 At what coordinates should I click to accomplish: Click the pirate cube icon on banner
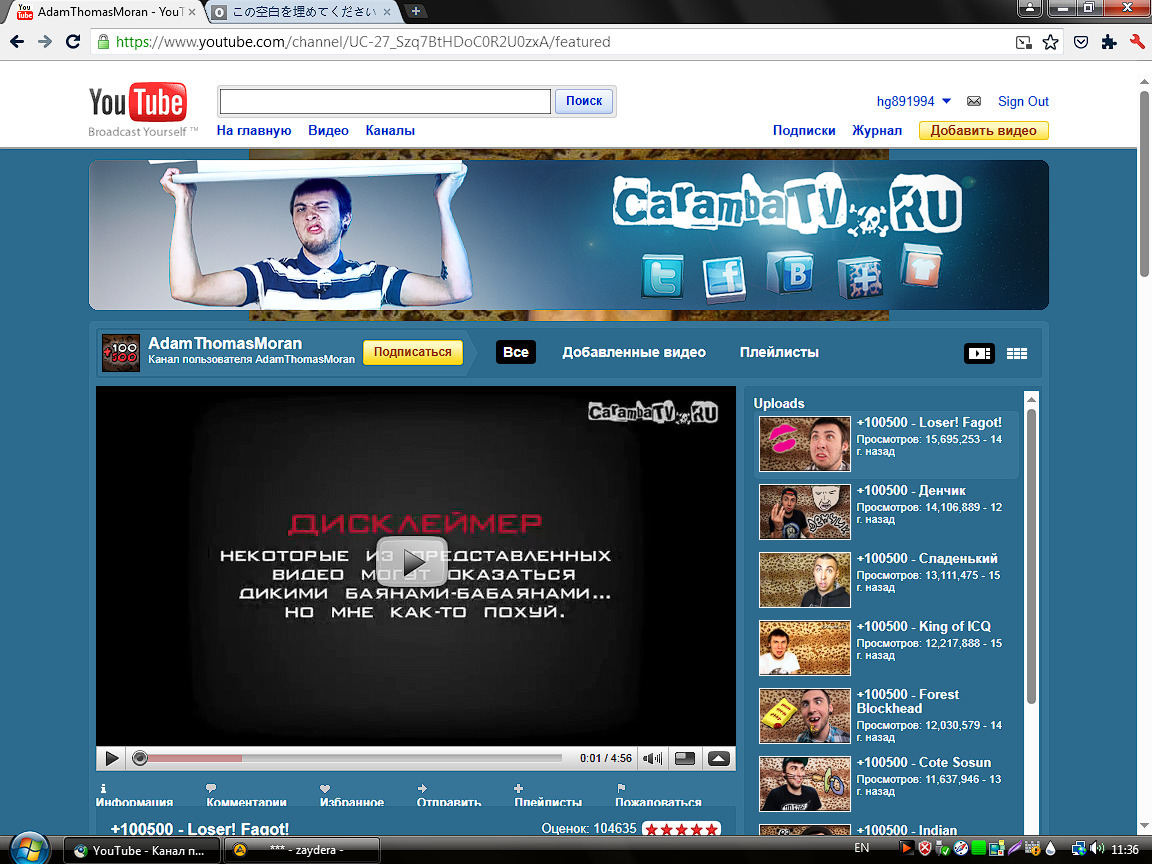click(860, 278)
